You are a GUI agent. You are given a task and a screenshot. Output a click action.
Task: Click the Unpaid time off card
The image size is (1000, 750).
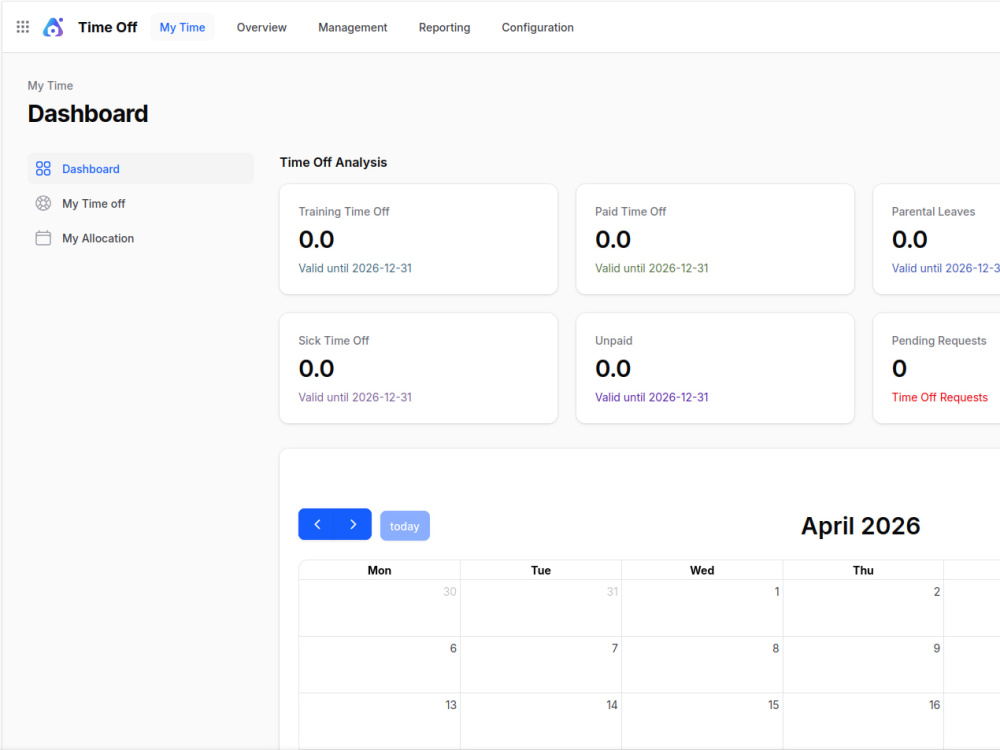[715, 368]
